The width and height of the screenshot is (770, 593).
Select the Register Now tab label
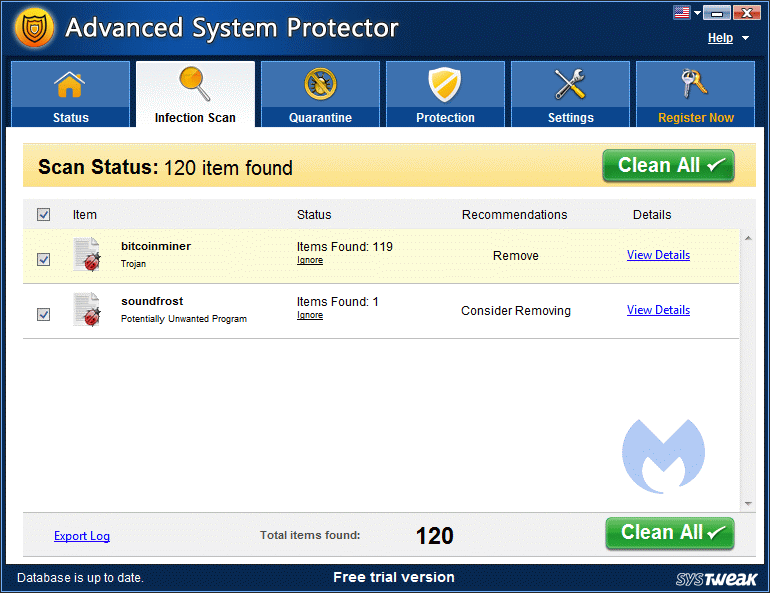coord(696,118)
